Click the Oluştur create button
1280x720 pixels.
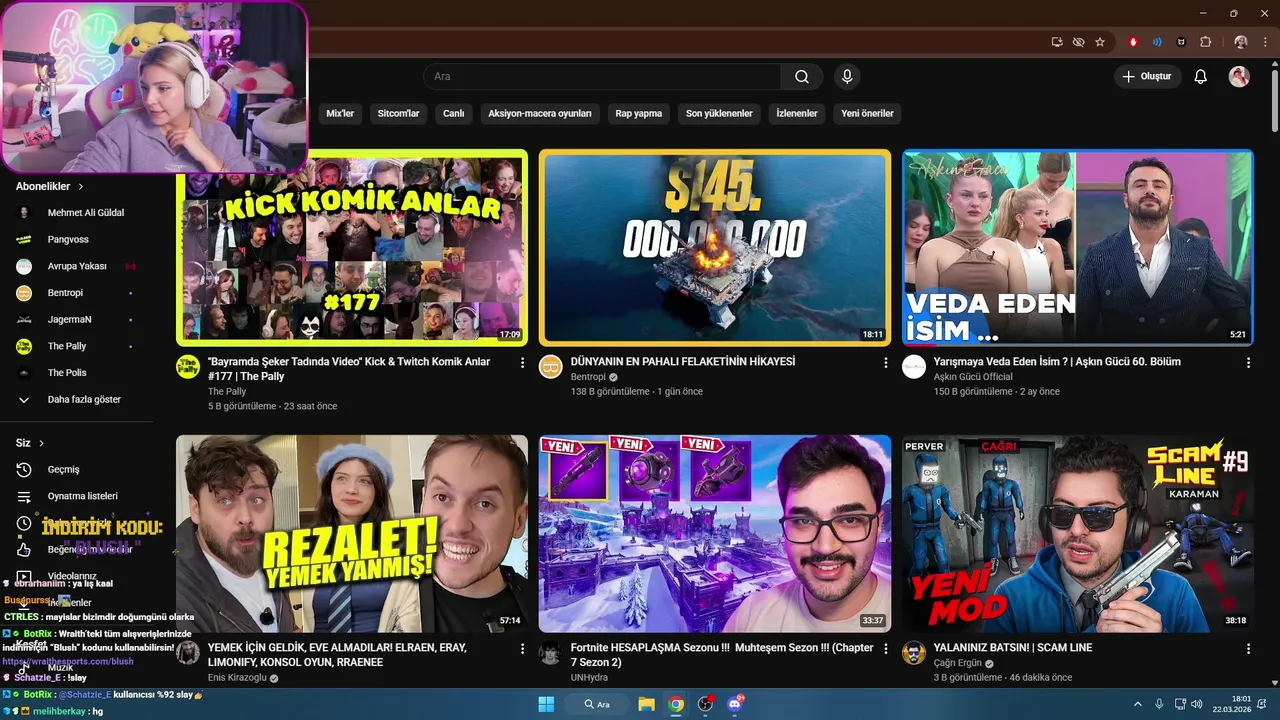(x=1148, y=77)
